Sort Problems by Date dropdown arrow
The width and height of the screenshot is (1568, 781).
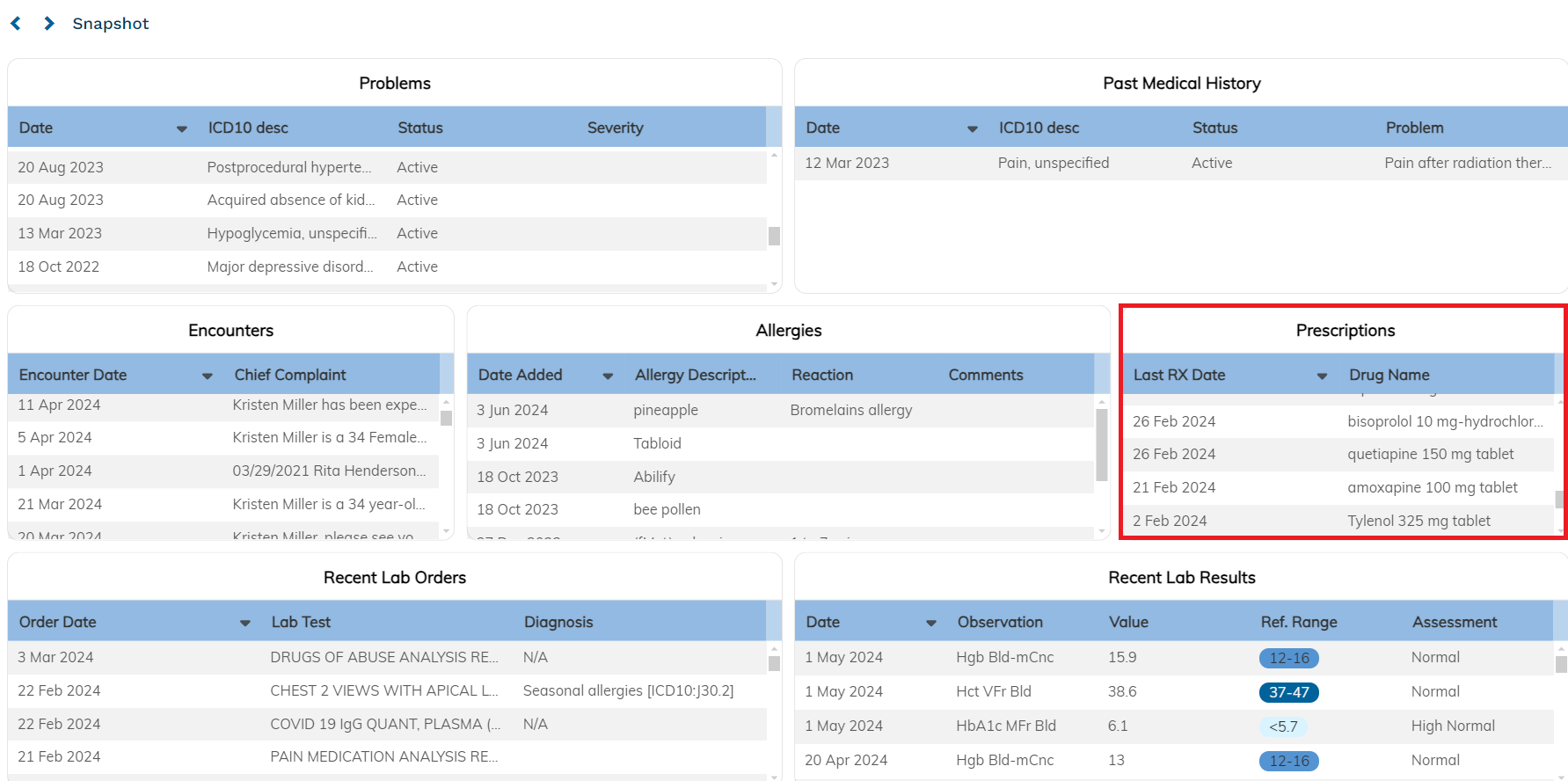point(182,129)
